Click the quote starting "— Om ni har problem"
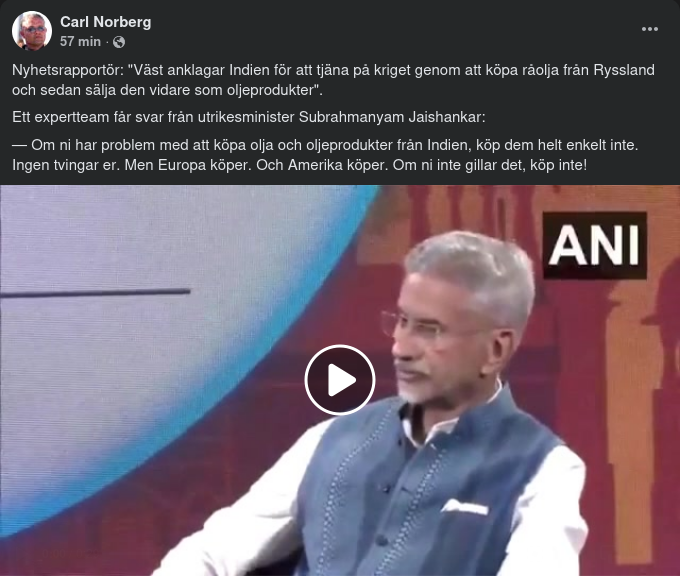The image size is (680, 576). (x=325, y=155)
